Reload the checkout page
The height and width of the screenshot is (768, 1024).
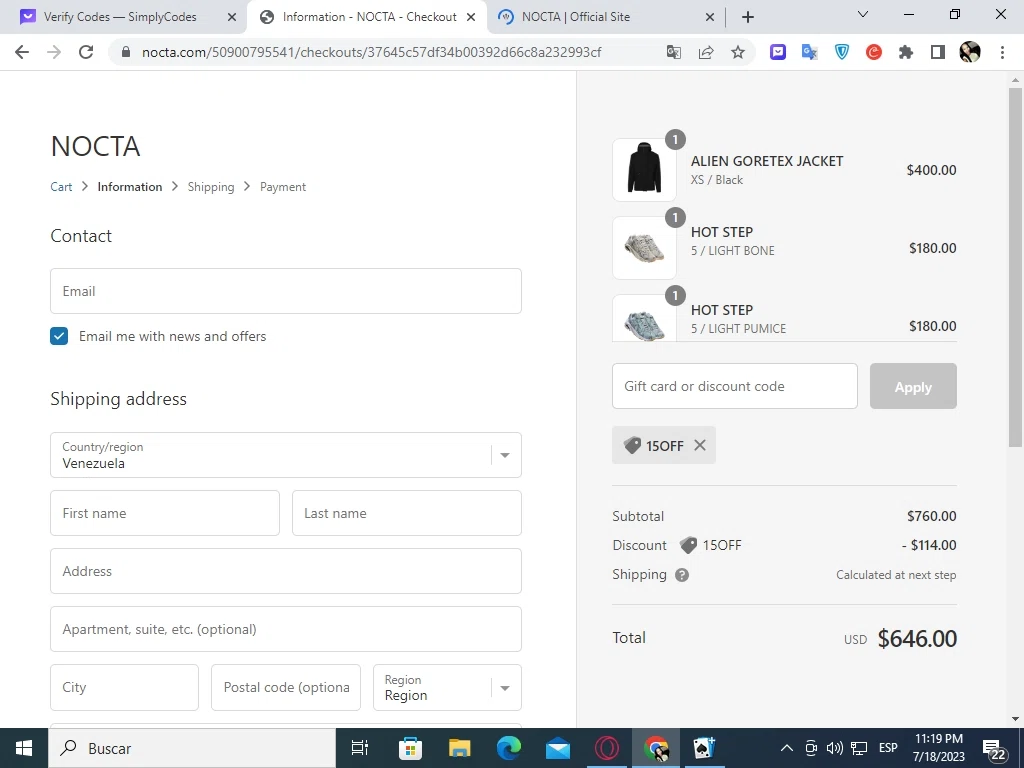(86, 52)
